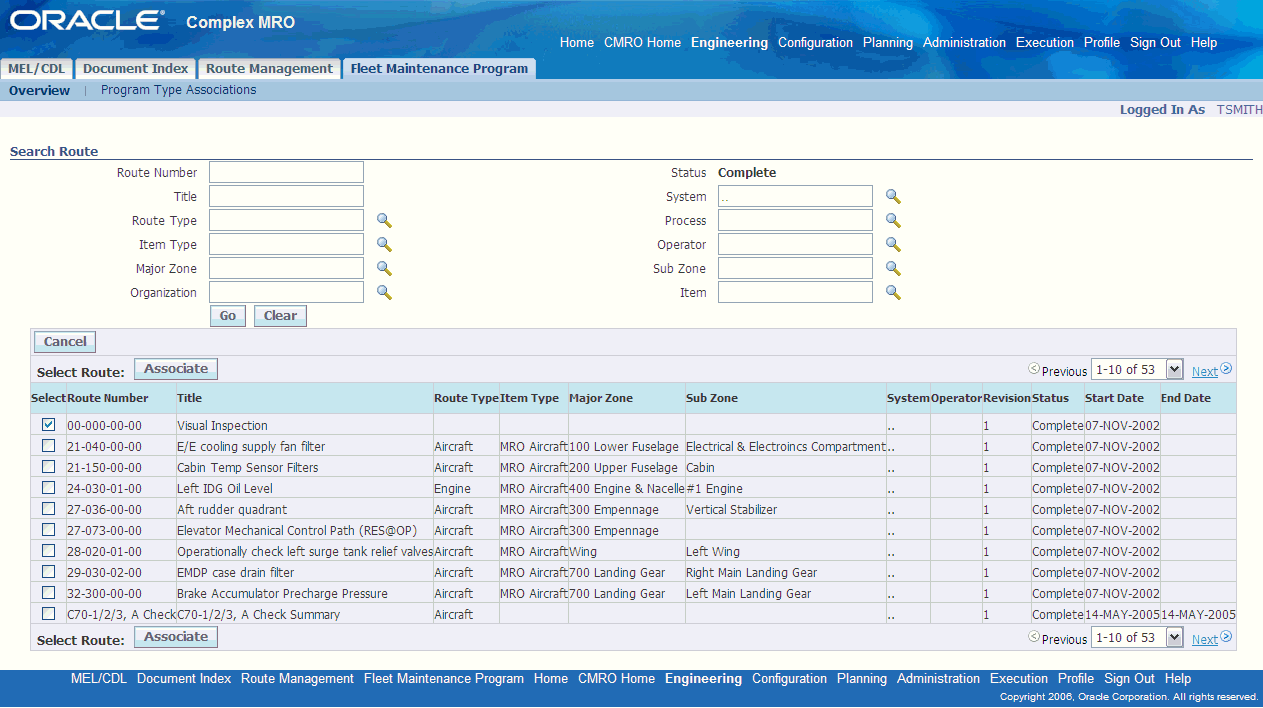Click the top Associate button
1263x708 pixels.
click(176, 369)
